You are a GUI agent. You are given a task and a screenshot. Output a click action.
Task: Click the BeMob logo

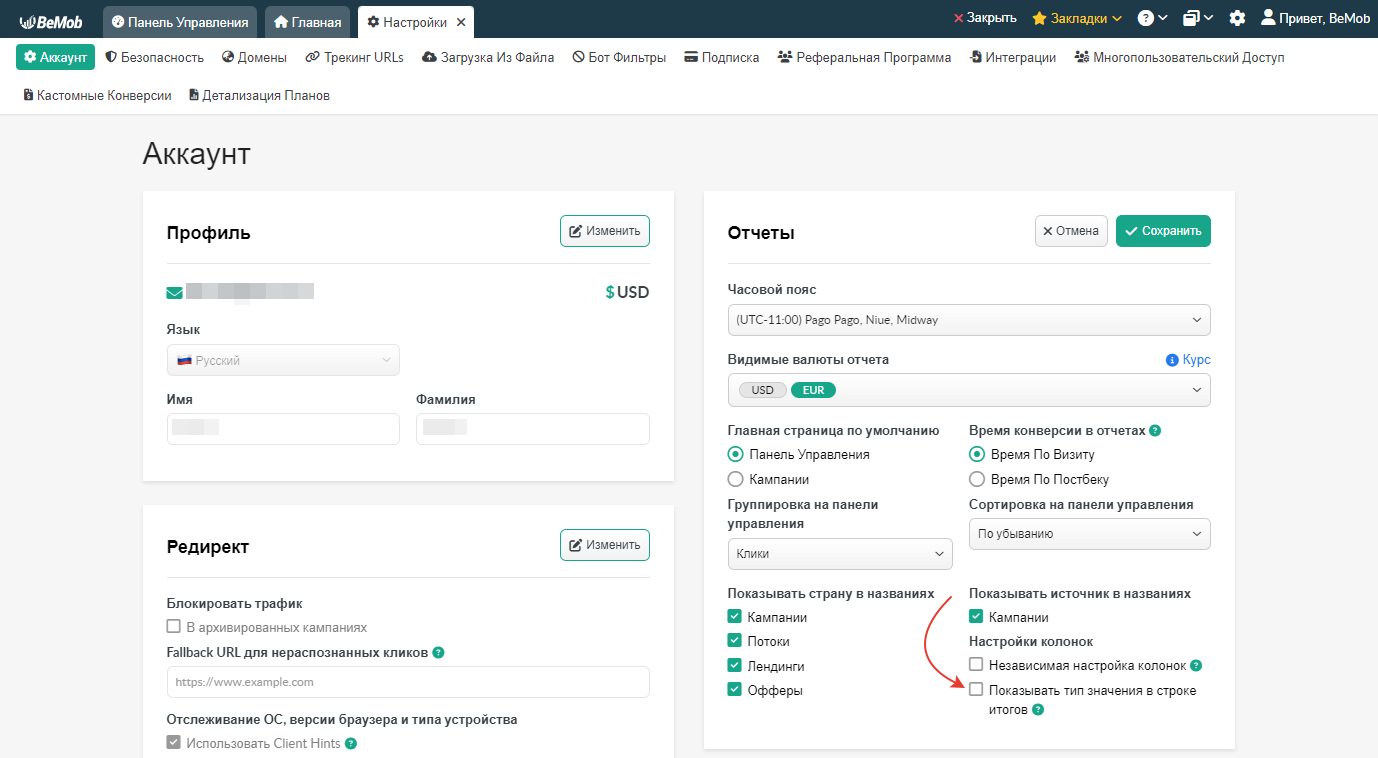[51, 21]
